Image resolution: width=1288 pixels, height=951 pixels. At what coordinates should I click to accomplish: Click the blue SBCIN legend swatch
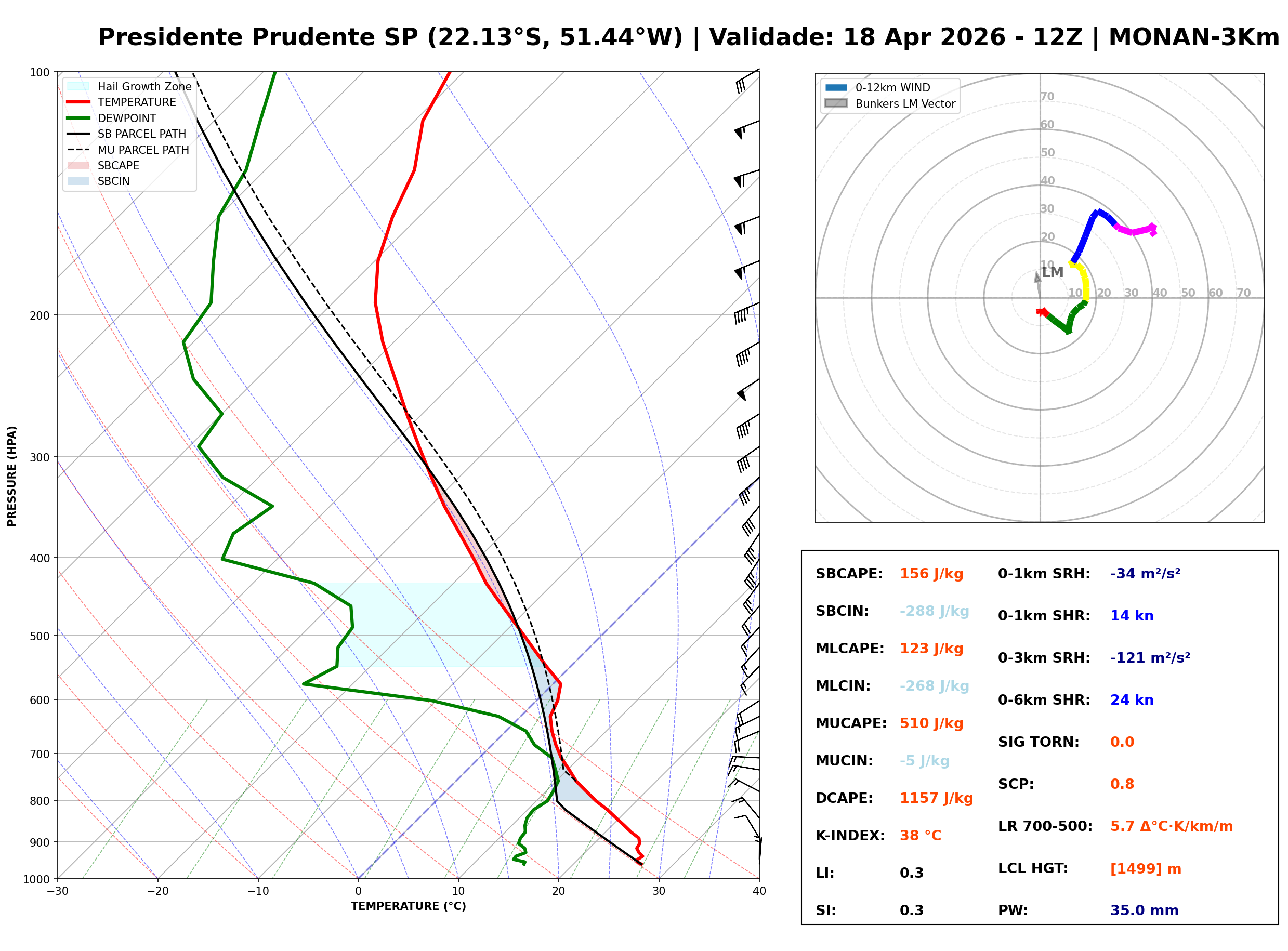point(78,181)
